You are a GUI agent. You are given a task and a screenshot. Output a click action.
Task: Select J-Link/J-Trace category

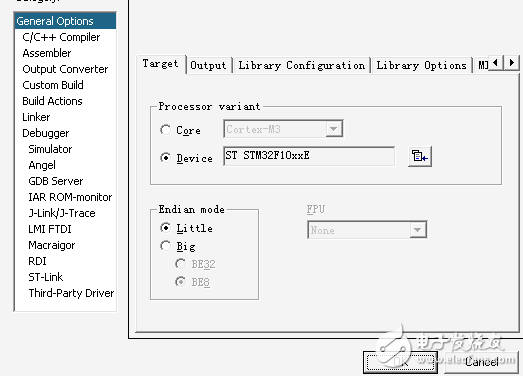tap(62, 213)
